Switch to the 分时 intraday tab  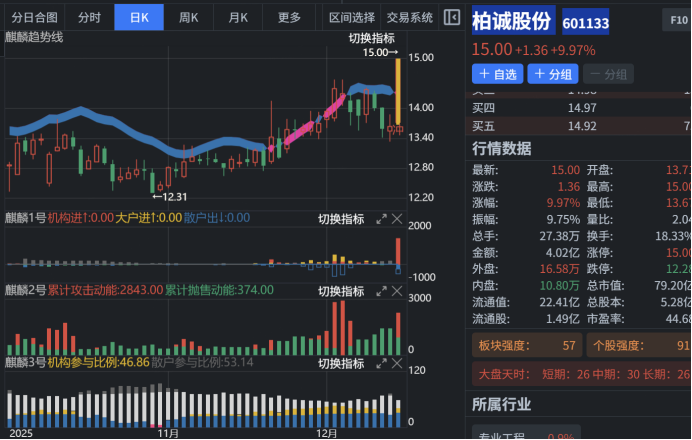tap(89, 17)
